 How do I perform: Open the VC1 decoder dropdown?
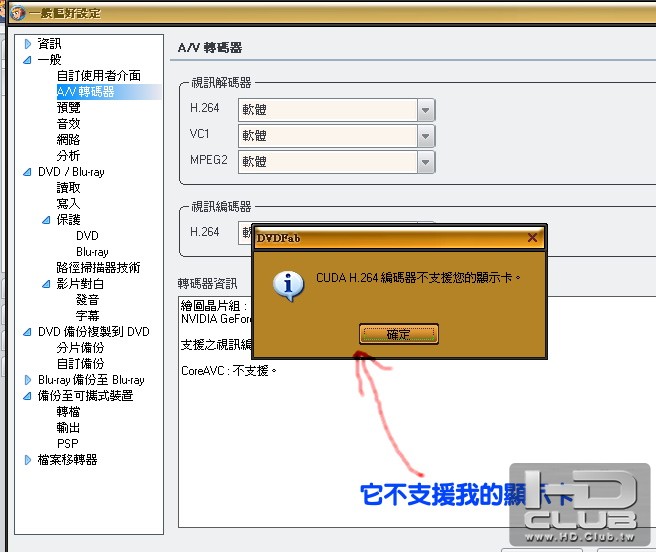pyautogui.click(x=426, y=136)
